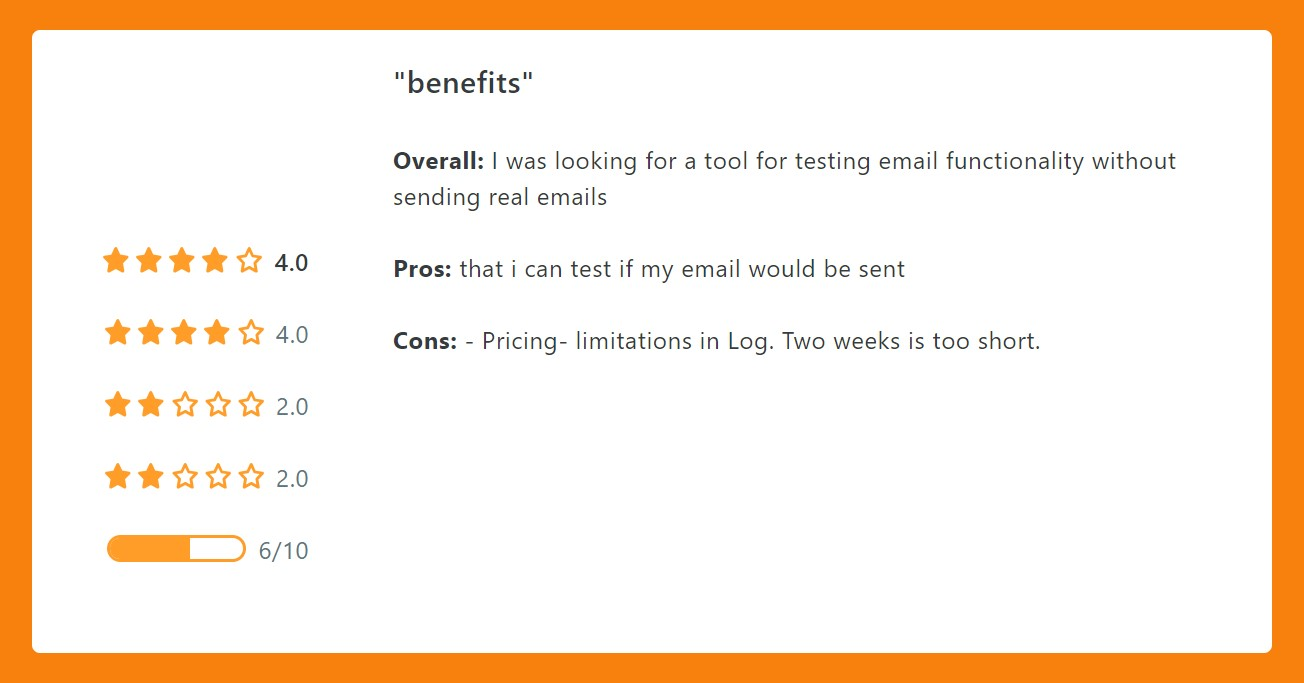This screenshot has width=1304, height=683.
Task: Click the bold "Pros:" label
Action: [x=422, y=269]
